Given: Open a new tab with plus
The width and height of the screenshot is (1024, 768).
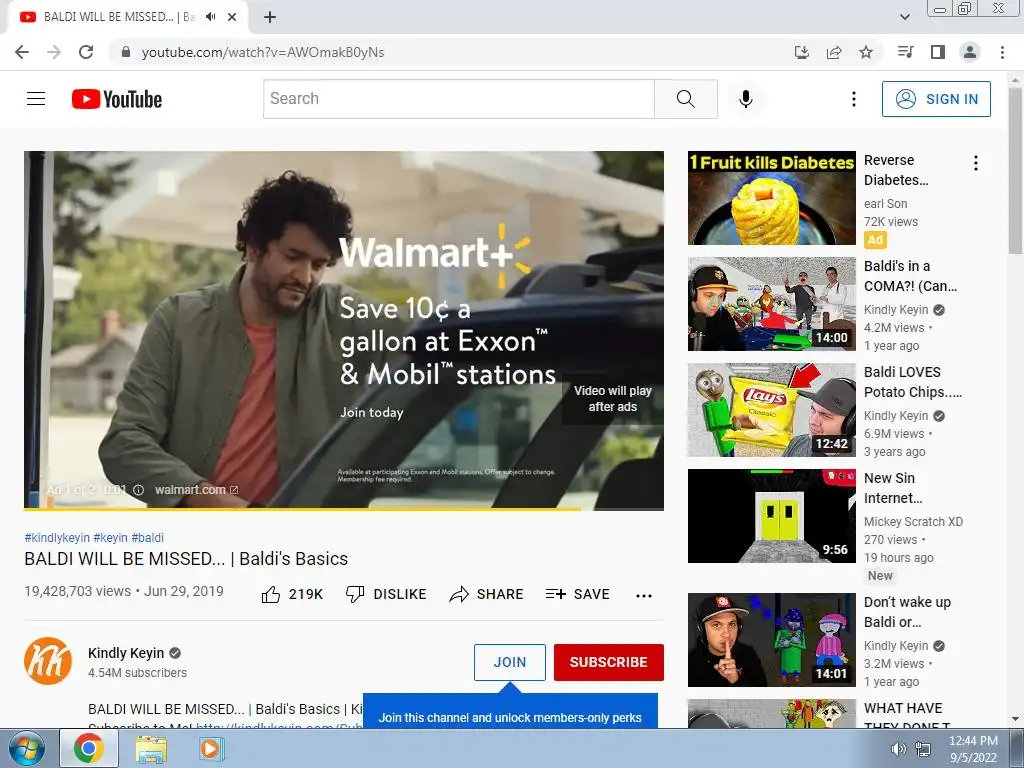Looking at the screenshot, I should (270, 17).
